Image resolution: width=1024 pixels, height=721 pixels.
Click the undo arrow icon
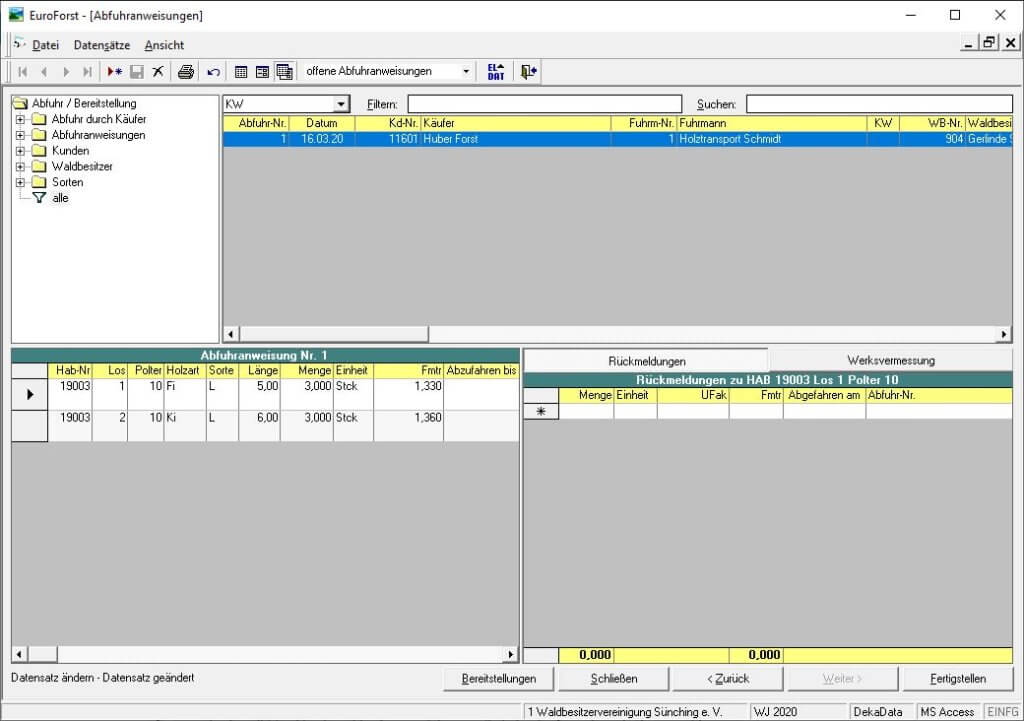click(213, 72)
